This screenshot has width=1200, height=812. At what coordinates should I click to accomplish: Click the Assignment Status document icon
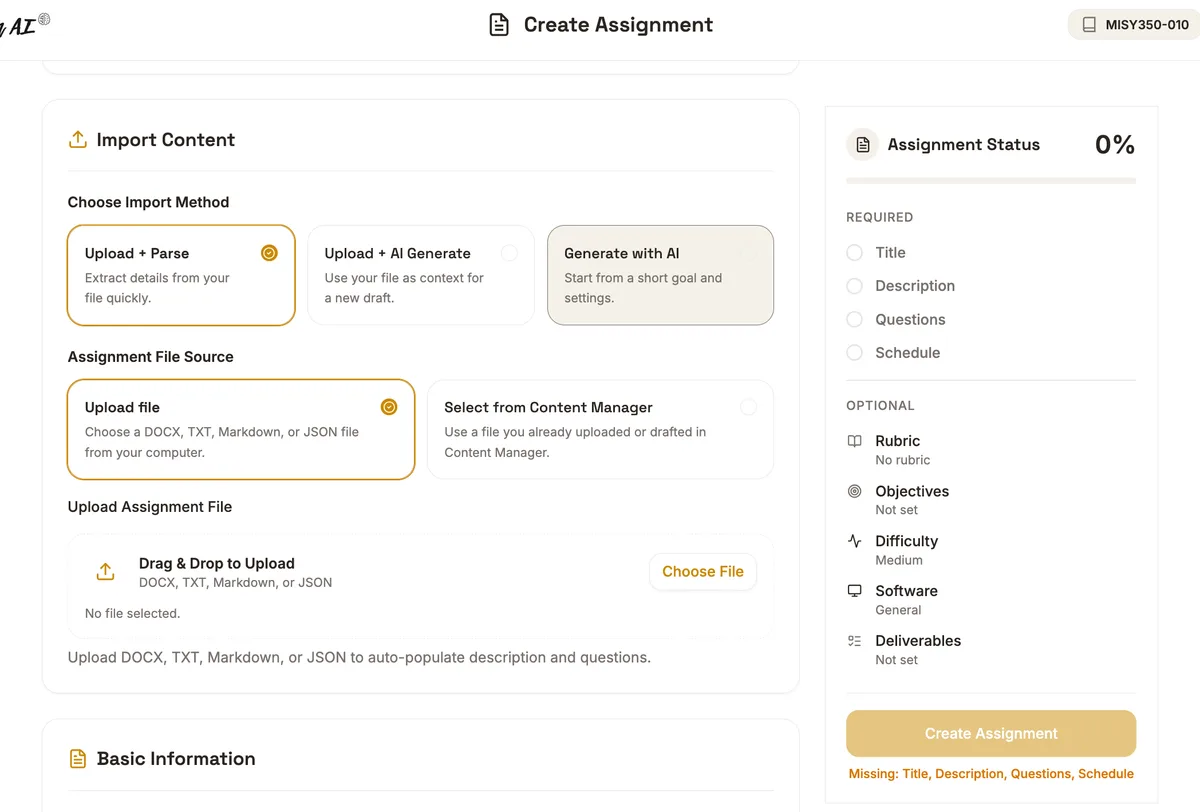[x=863, y=145]
